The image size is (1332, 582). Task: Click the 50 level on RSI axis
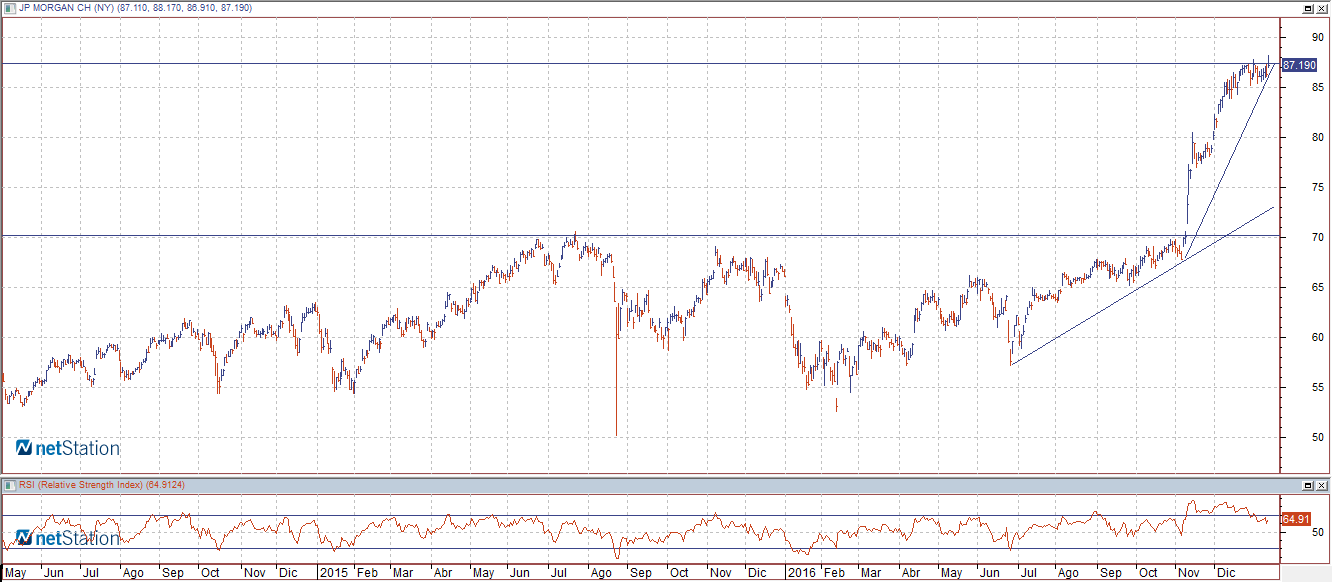coord(1318,532)
